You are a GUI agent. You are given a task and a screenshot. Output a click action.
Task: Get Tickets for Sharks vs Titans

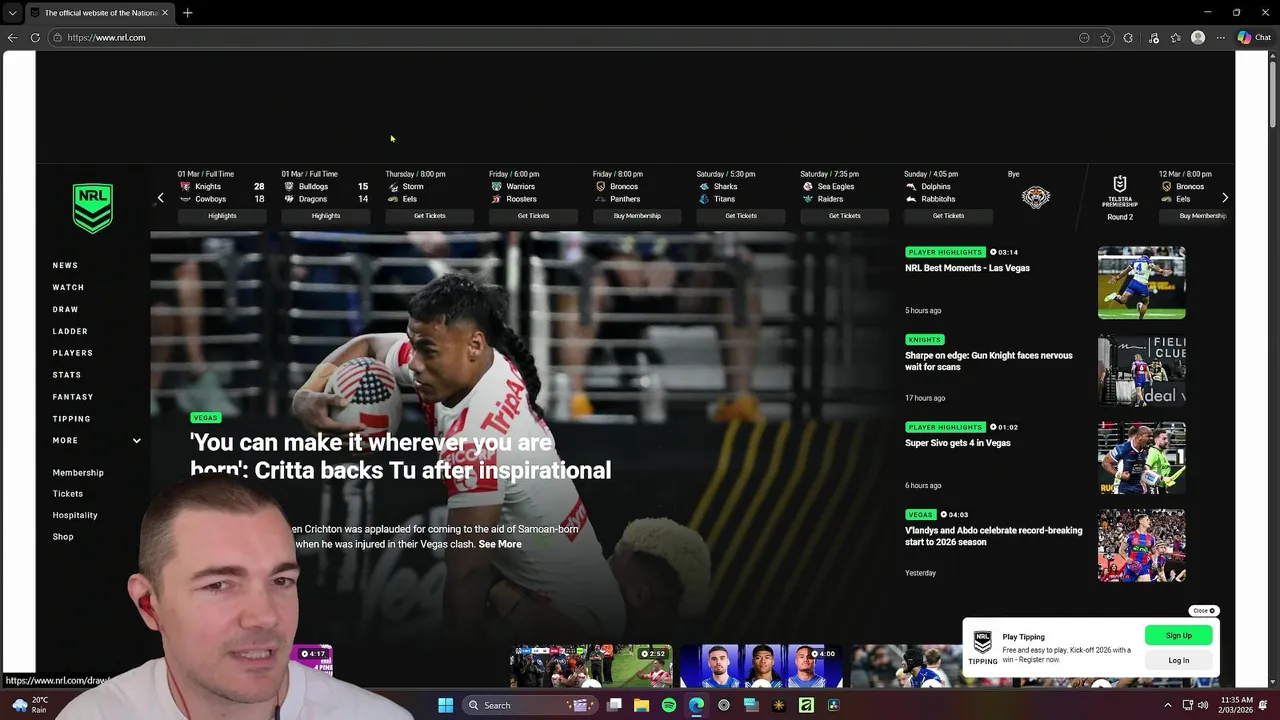click(741, 216)
